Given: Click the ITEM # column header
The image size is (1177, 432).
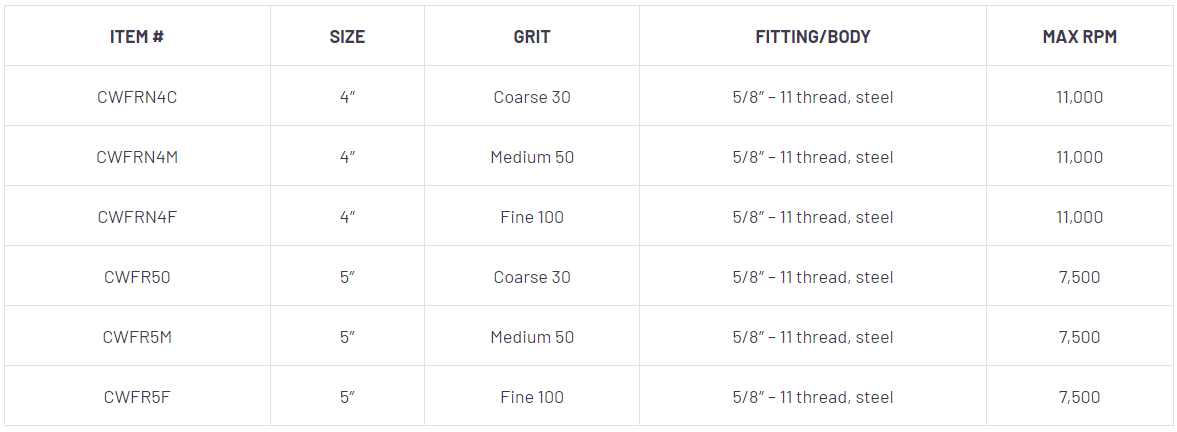Looking at the screenshot, I should point(137,37).
